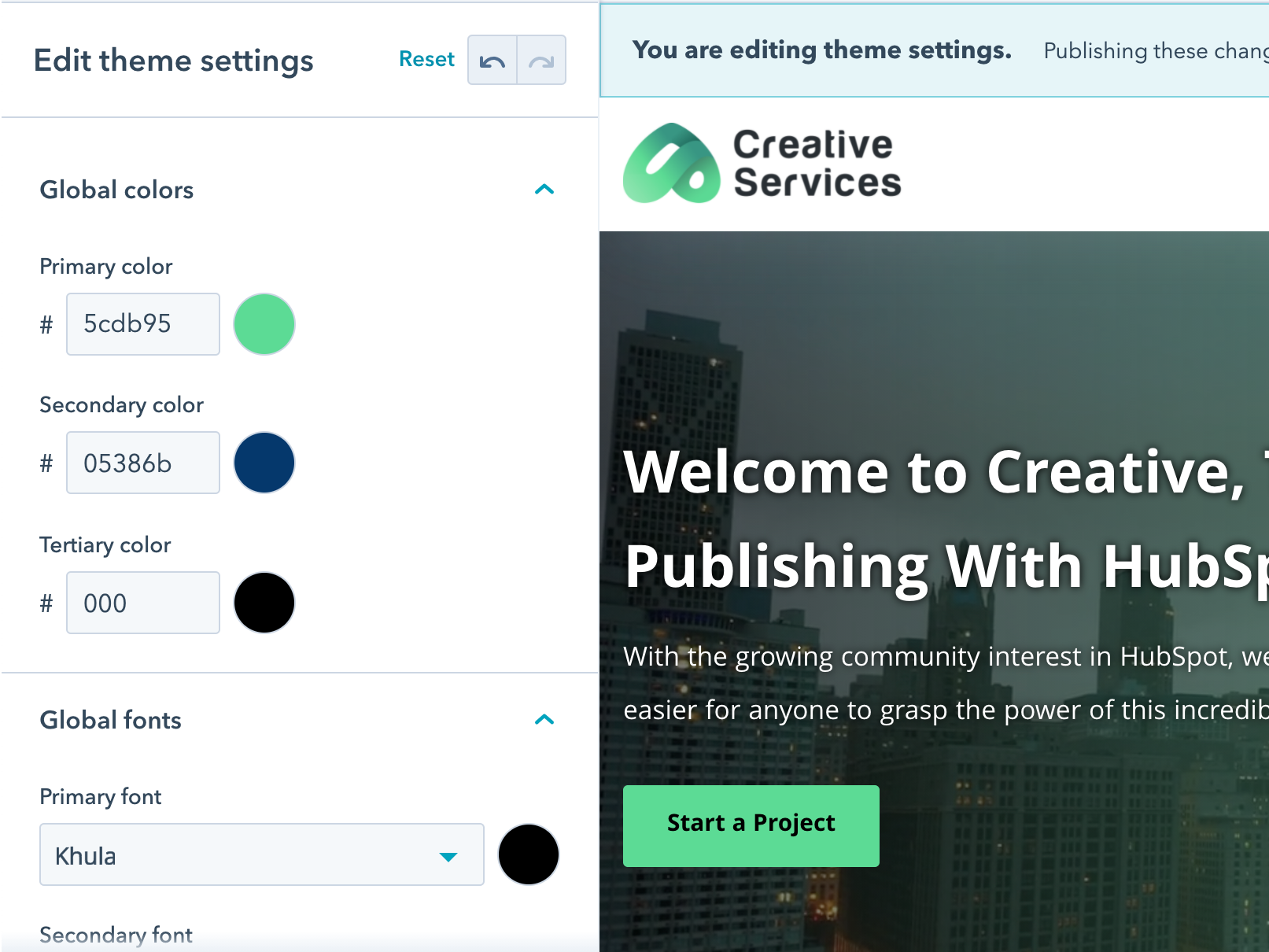Select the primary font color circle

[529, 854]
